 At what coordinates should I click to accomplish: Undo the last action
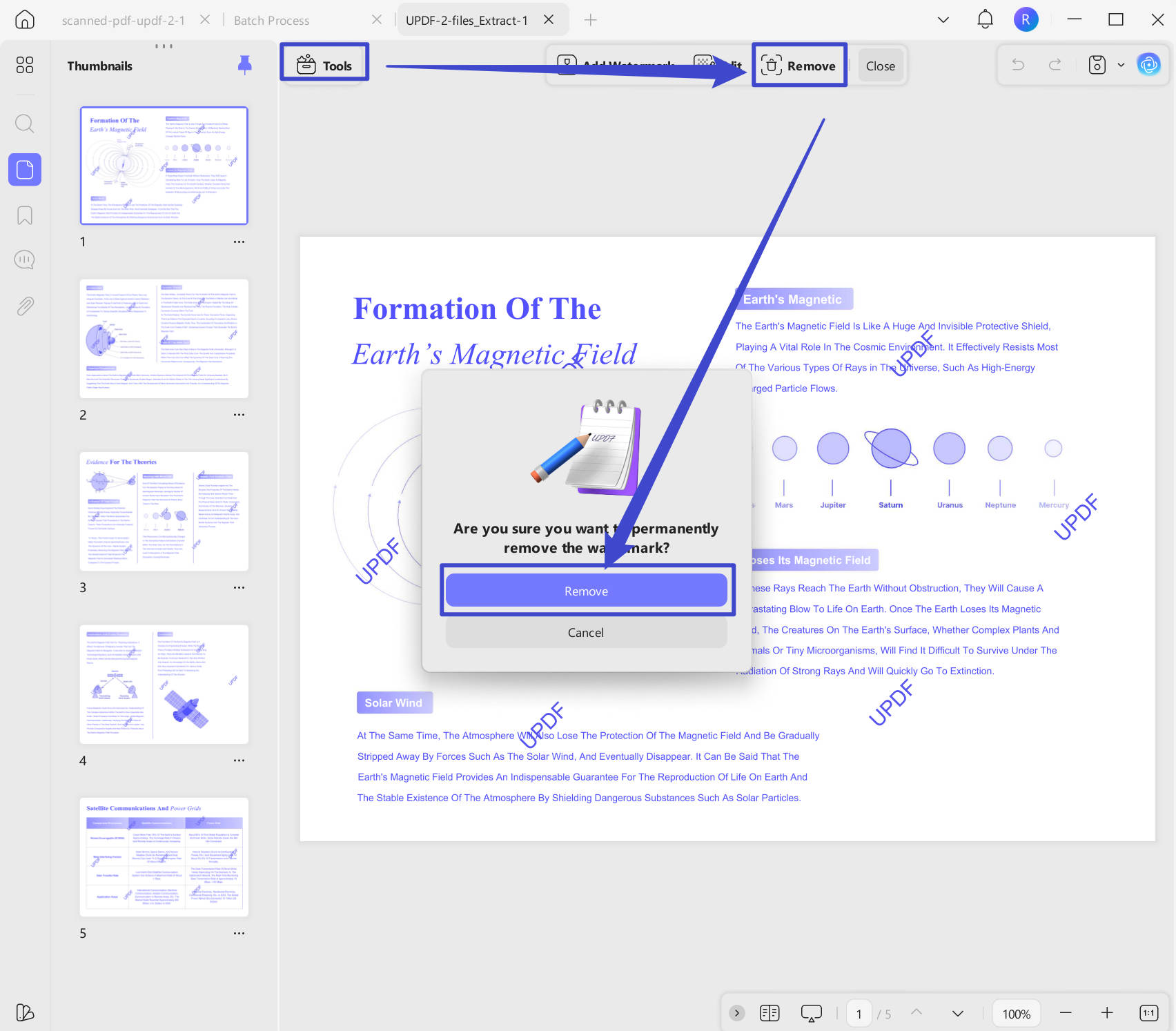1018,65
